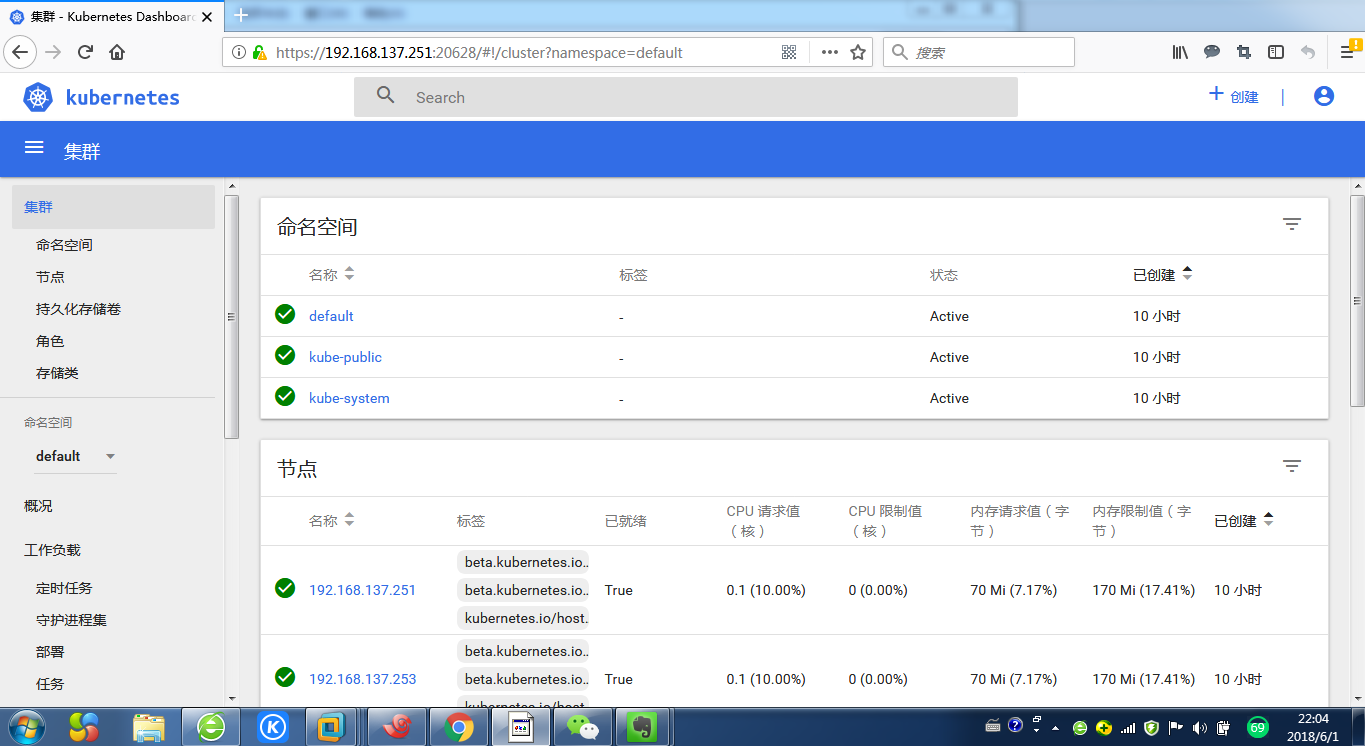Screen dimensions: 1365x746
Task: Open 守护进程集 in the sidebar
Action: (x=71, y=620)
